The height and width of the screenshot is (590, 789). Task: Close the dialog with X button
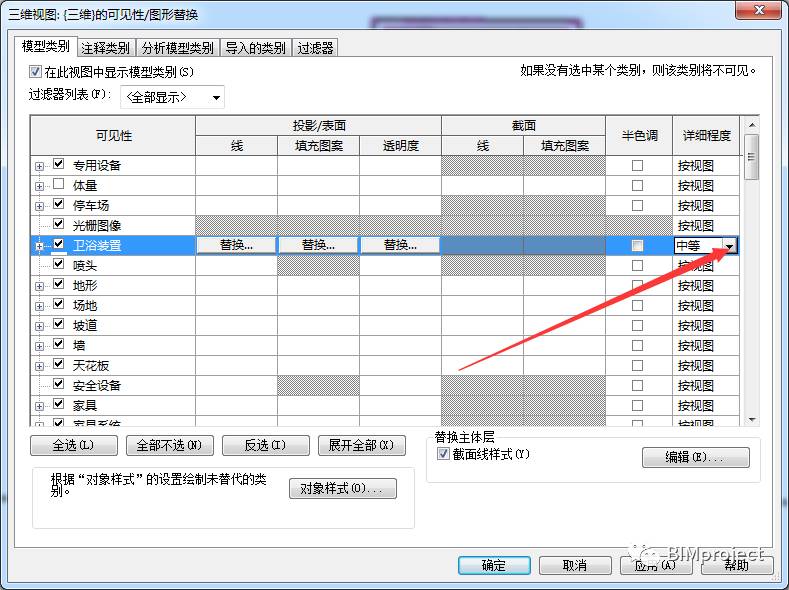(759, 10)
